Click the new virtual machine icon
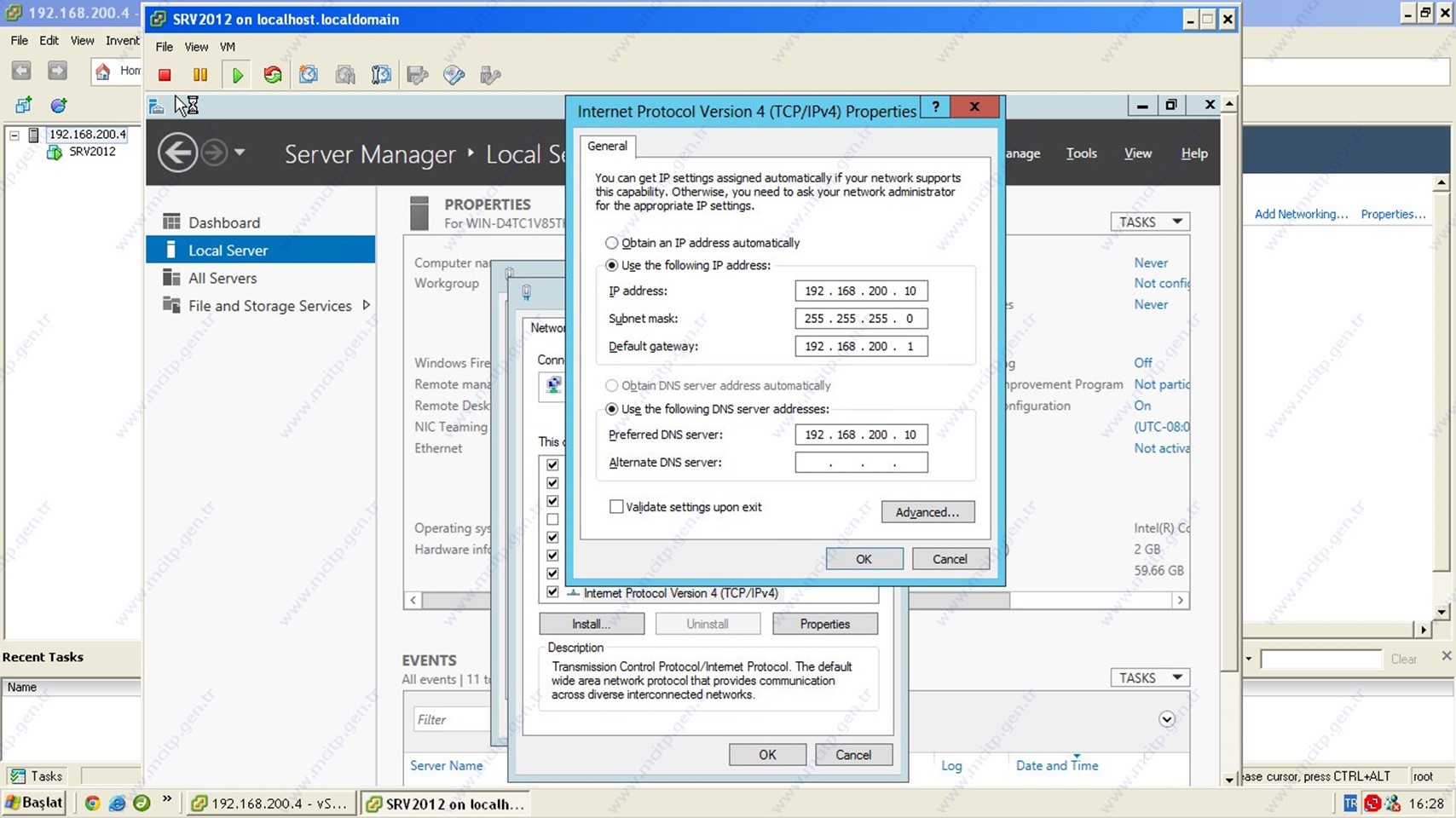1456x818 pixels. [23, 105]
